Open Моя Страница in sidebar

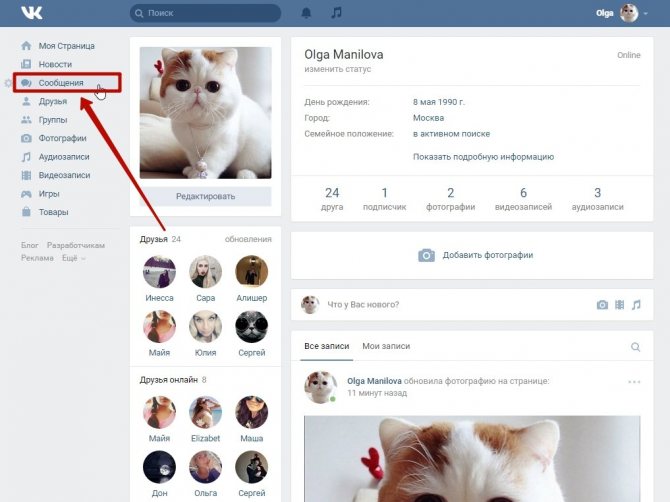67,46
